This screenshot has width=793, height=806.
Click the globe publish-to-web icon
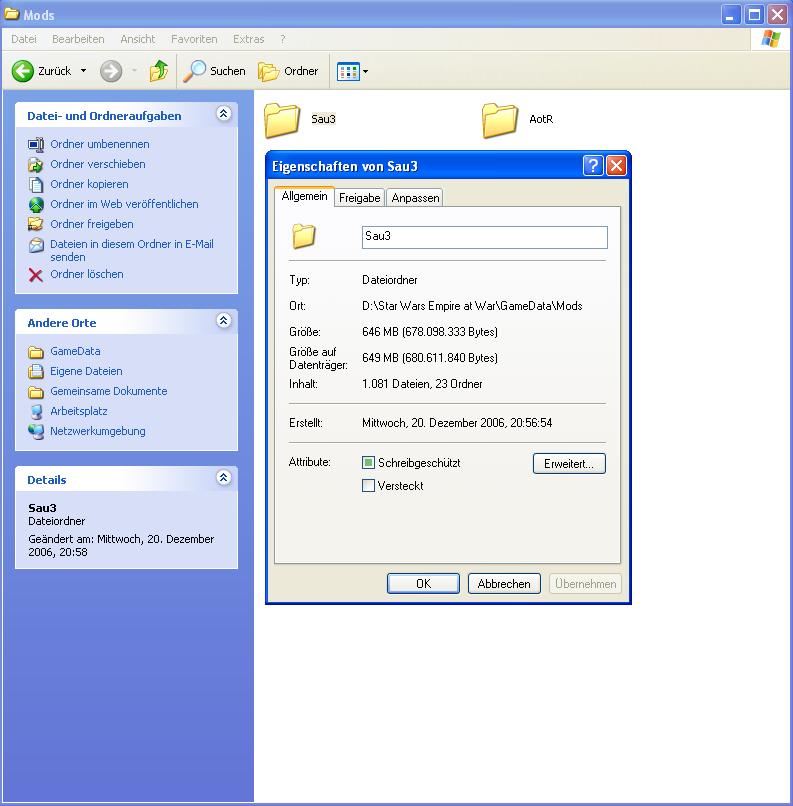coord(36,205)
